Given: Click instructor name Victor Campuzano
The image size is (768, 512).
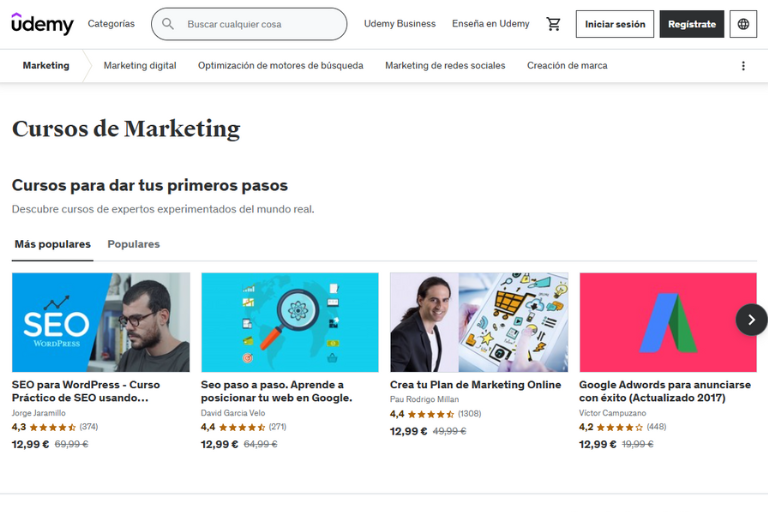Looking at the screenshot, I should pyautogui.click(x=613, y=413).
